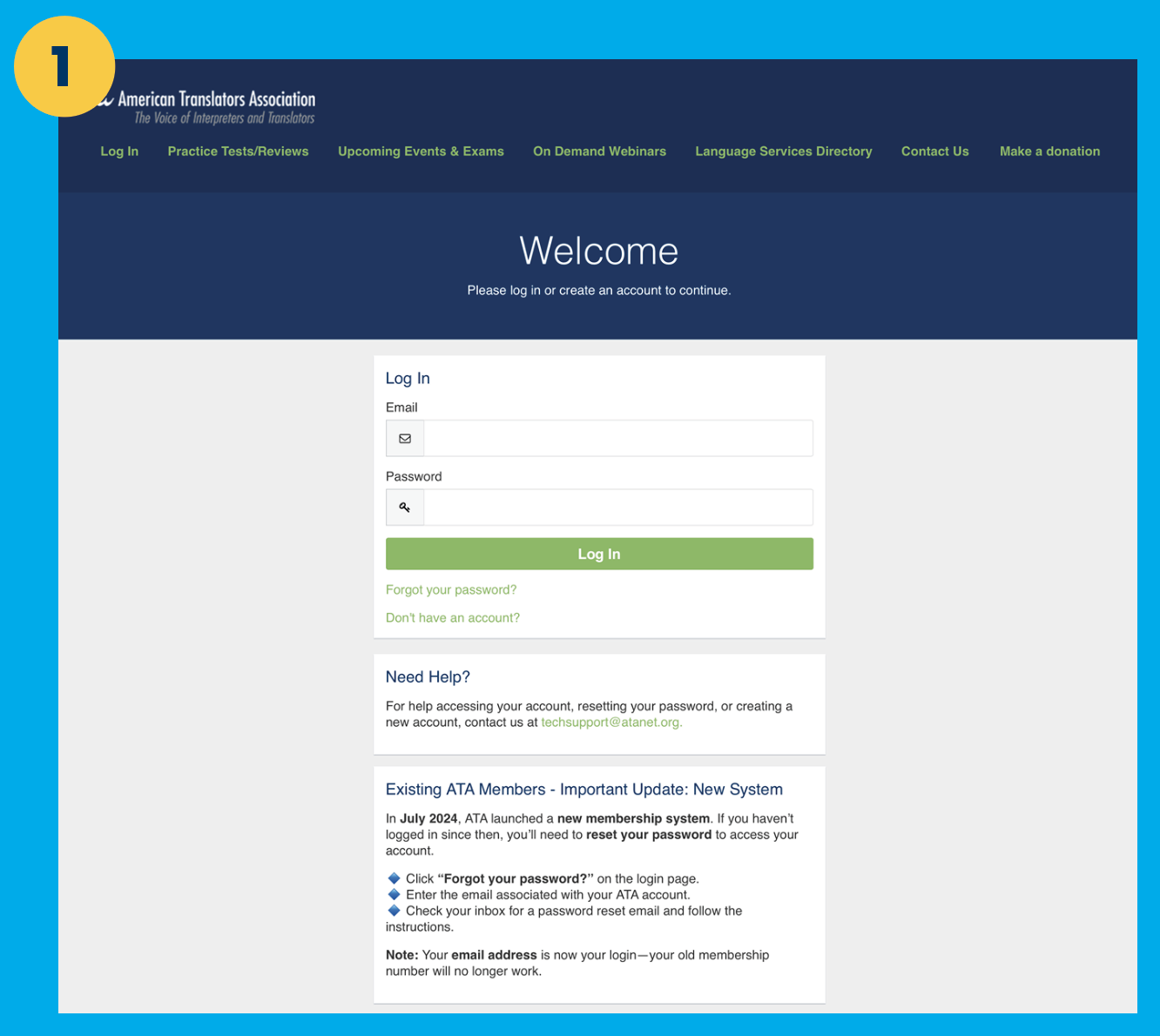Open the Log In navigation item
The width and height of the screenshot is (1160, 1036).
click(119, 151)
